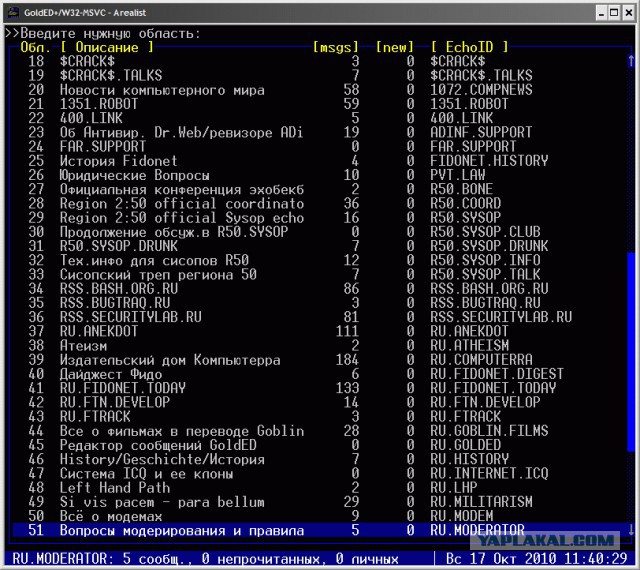The image size is (640, 570).
Task: Click the Описание column header
Action: coord(107,47)
